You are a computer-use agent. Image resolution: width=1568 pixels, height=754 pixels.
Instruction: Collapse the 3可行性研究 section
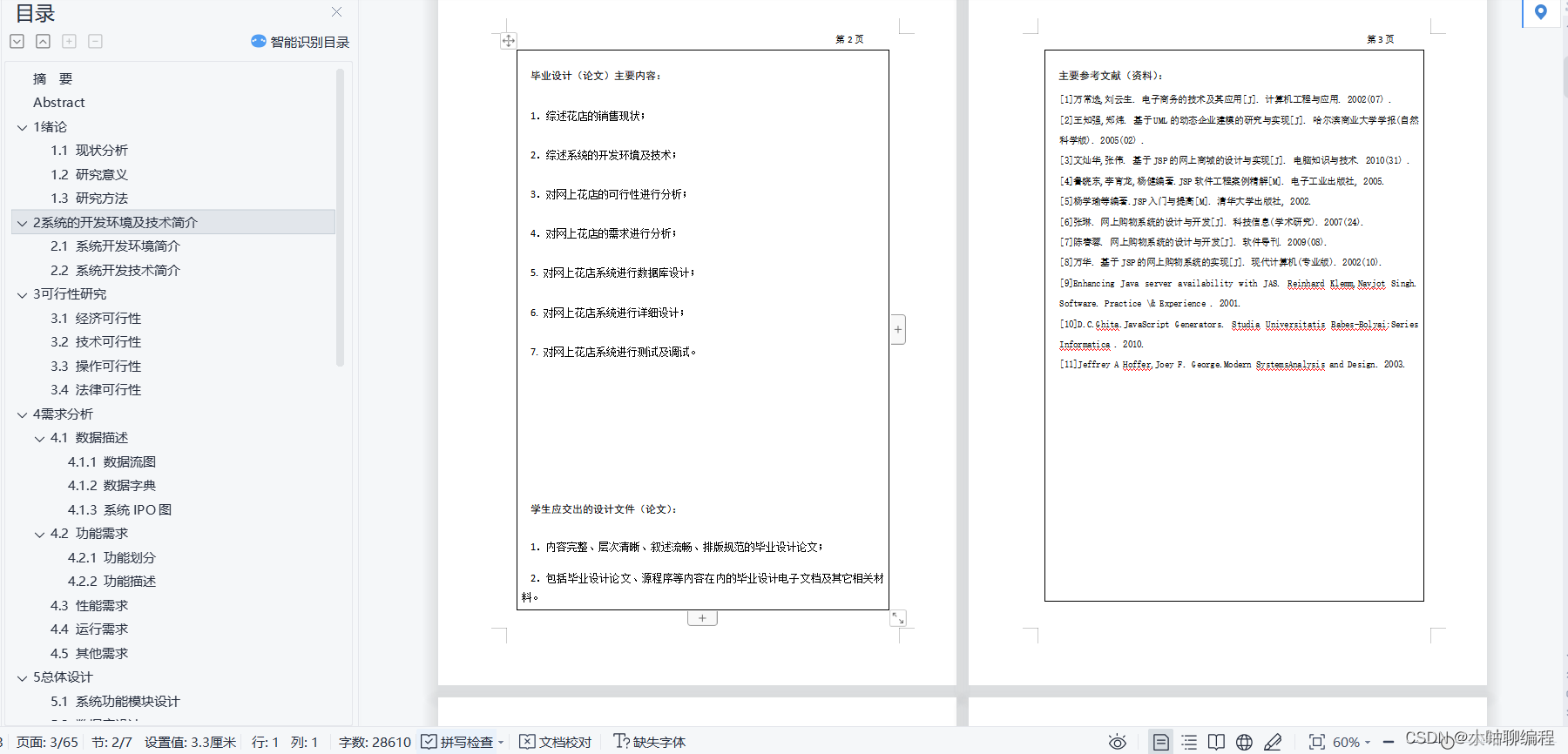(x=22, y=294)
